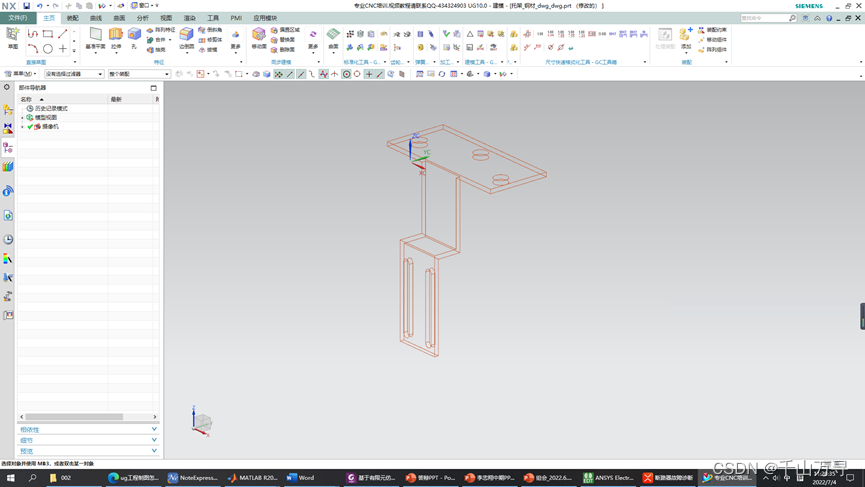The width and height of the screenshot is (865, 487).
Task: Select the profile curve sketch tool
Action: pyautogui.click(x=33, y=34)
